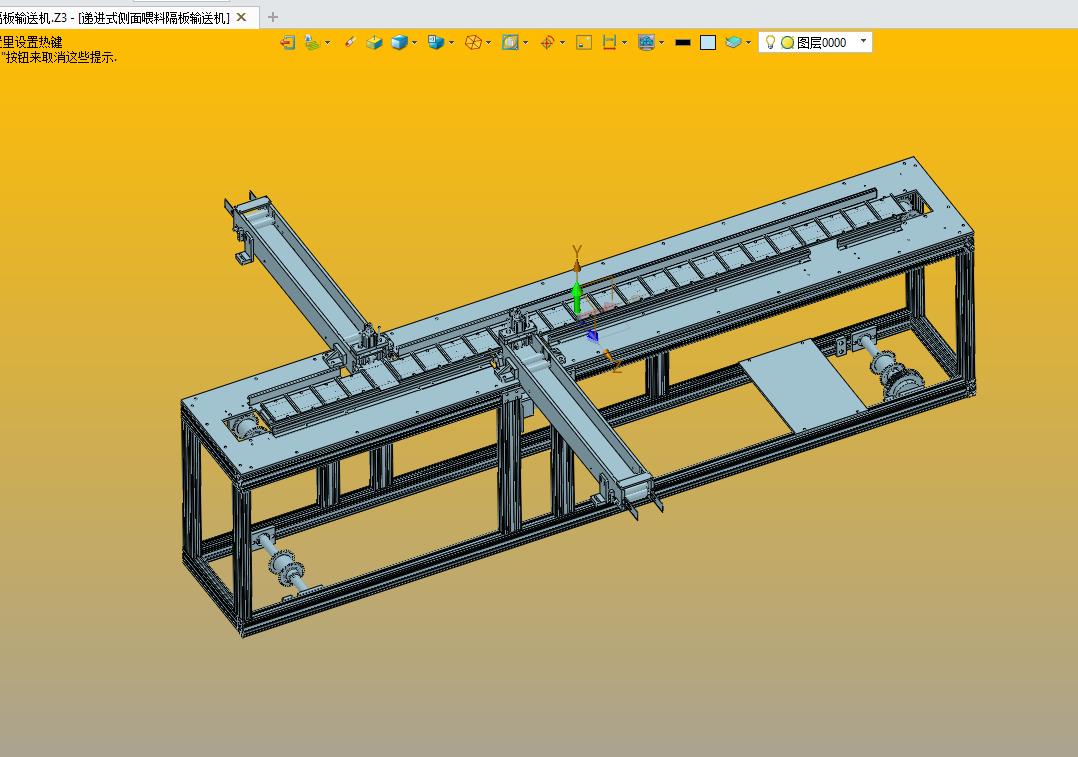Close the 递进式侧面喂料隔板输送机 tab
Viewport: 1078px width, 757px height.
pyautogui.click(x=241, y=17)
